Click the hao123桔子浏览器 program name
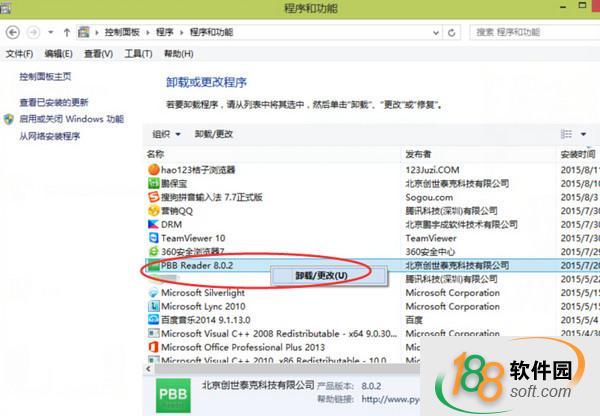Image resolution: width=600 pixels, height=416 pixels. coord(198,170)
